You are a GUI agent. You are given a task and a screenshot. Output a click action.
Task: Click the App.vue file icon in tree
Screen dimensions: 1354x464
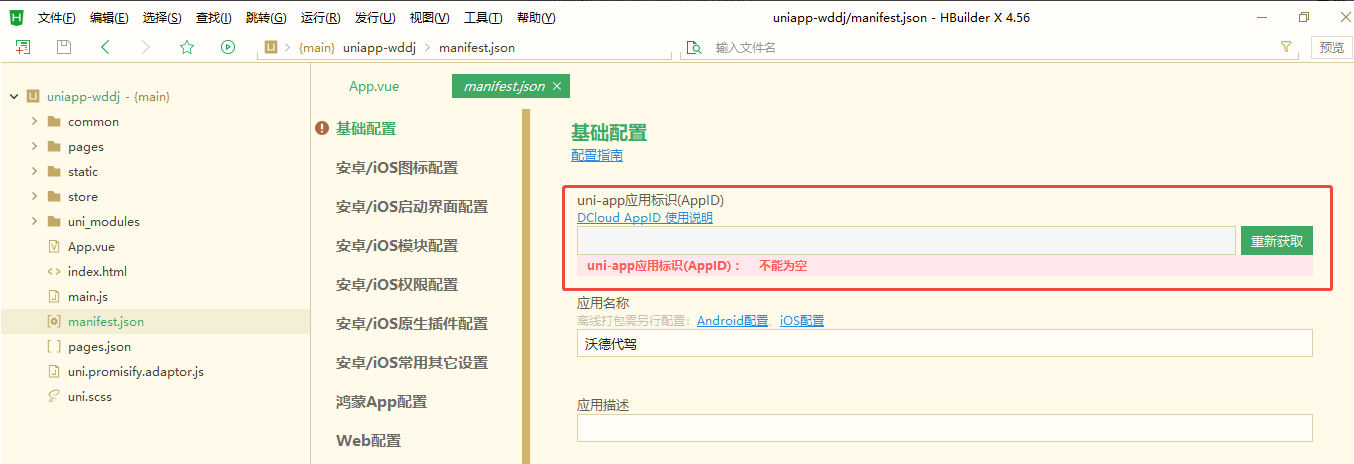pyautogui.click(x=54, y=247)
